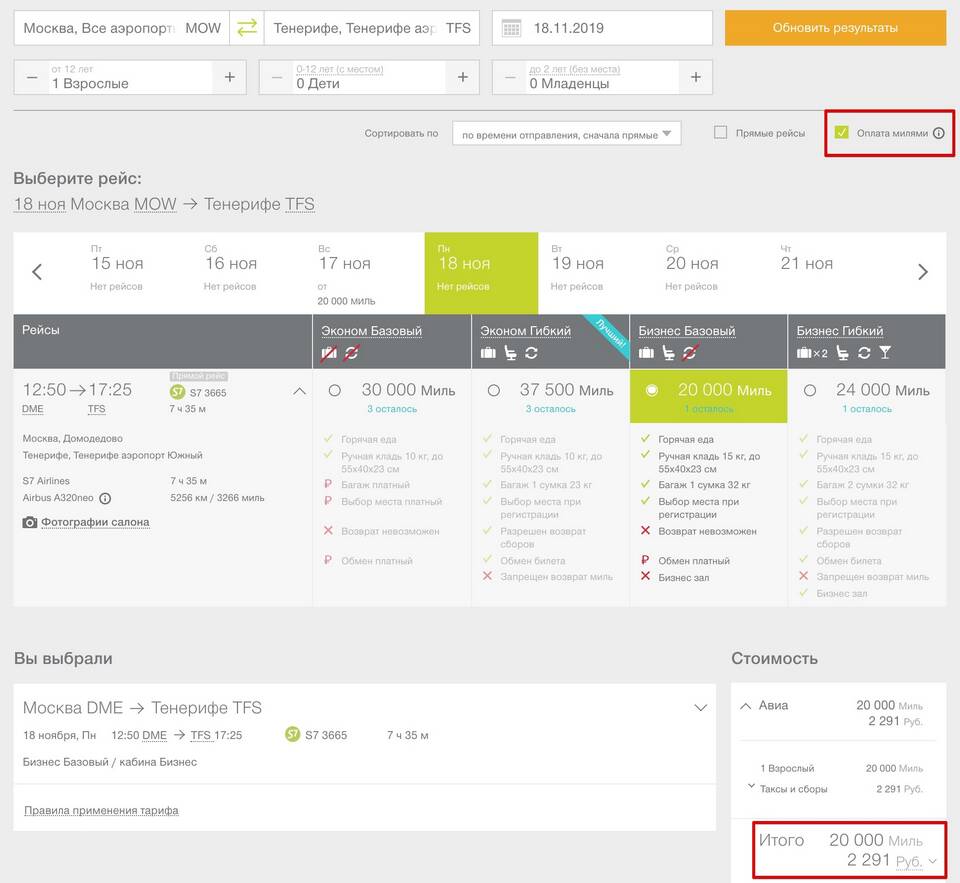The width and height of the screenshot is (960, 883).
Task: Select the 19 ноя date tab
Action: 578,273
